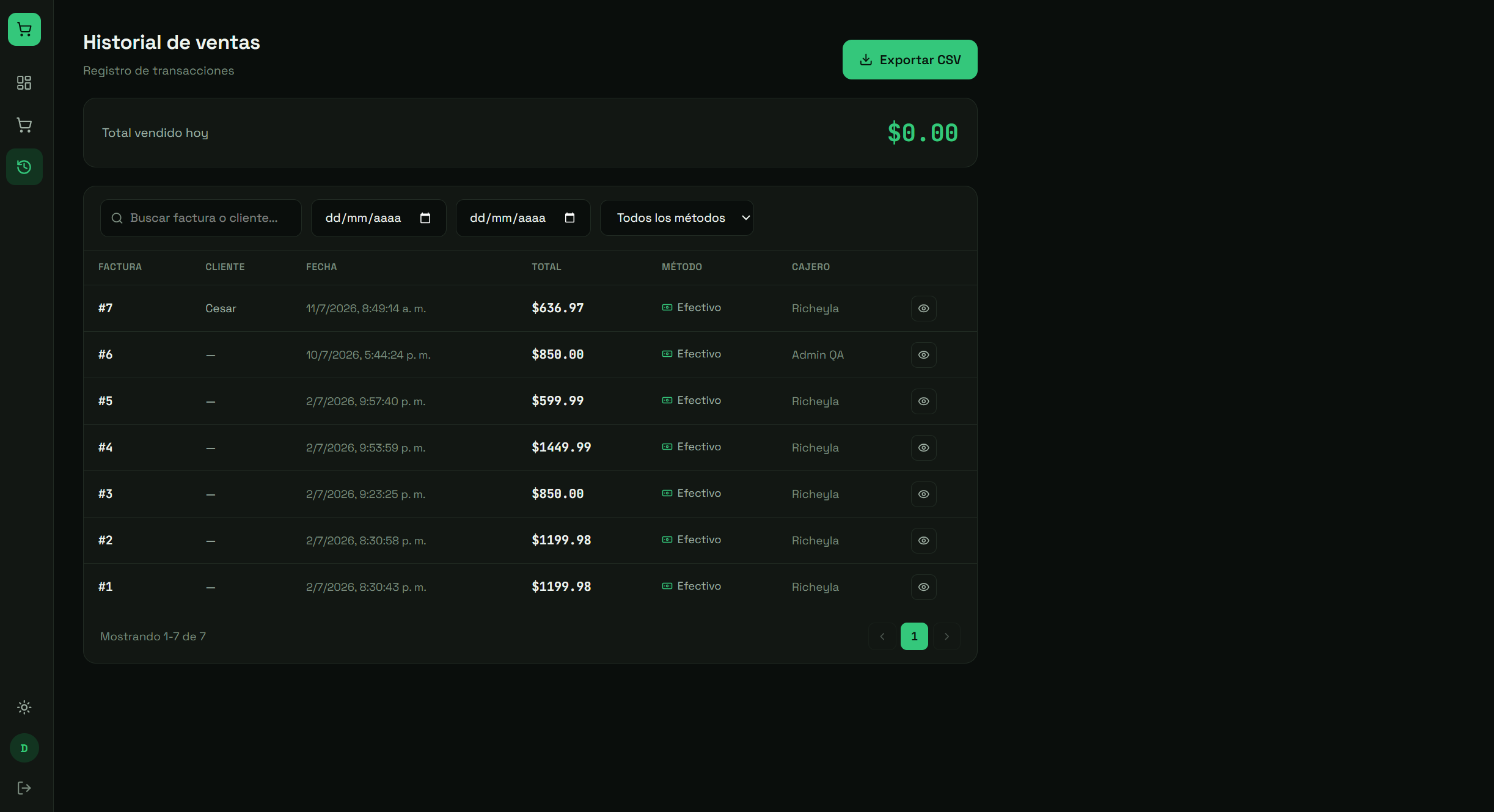
Task: Click date 2/7/2026, 8:30:43 p. m.
Action: [366, 587]
